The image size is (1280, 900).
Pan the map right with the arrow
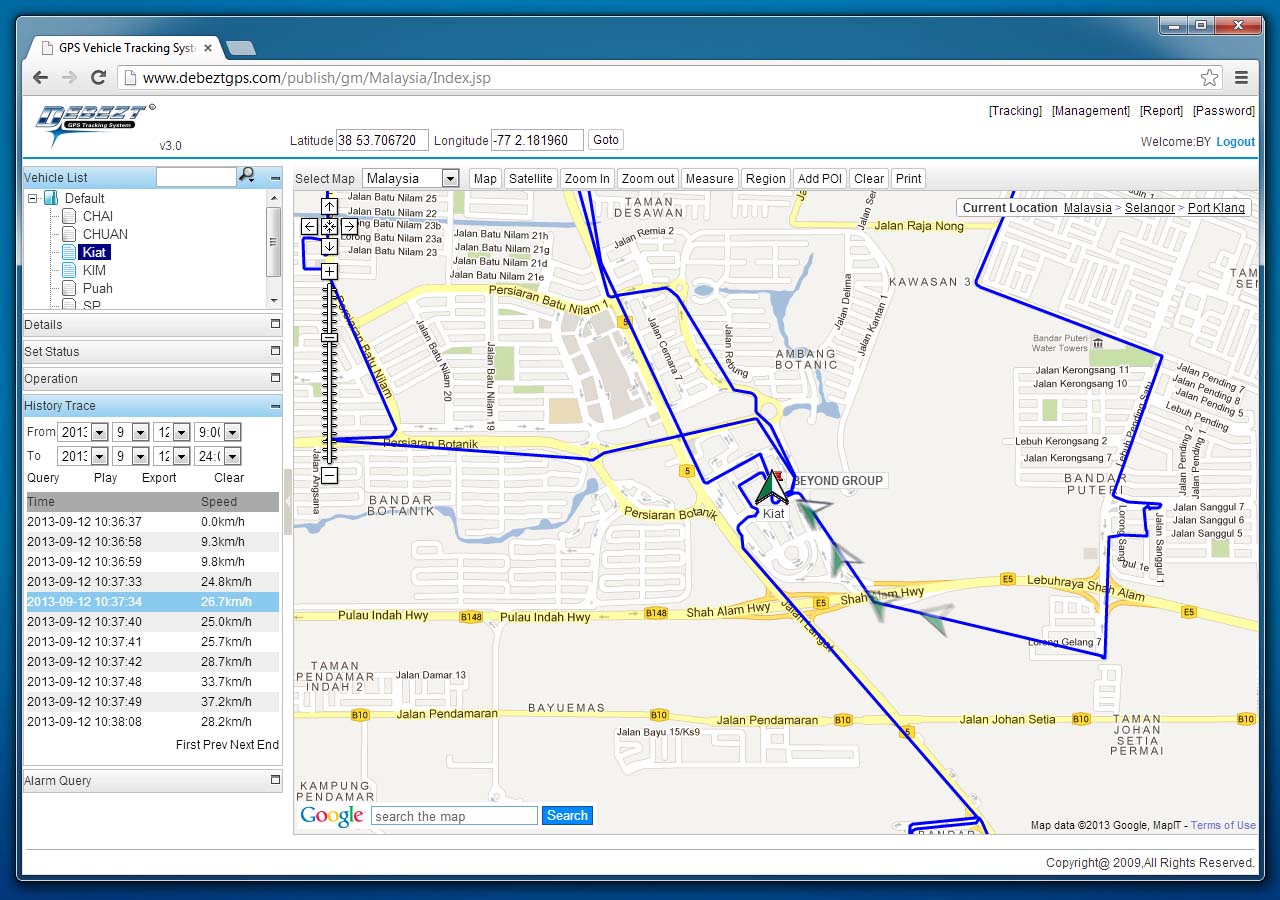click(349, 227)
